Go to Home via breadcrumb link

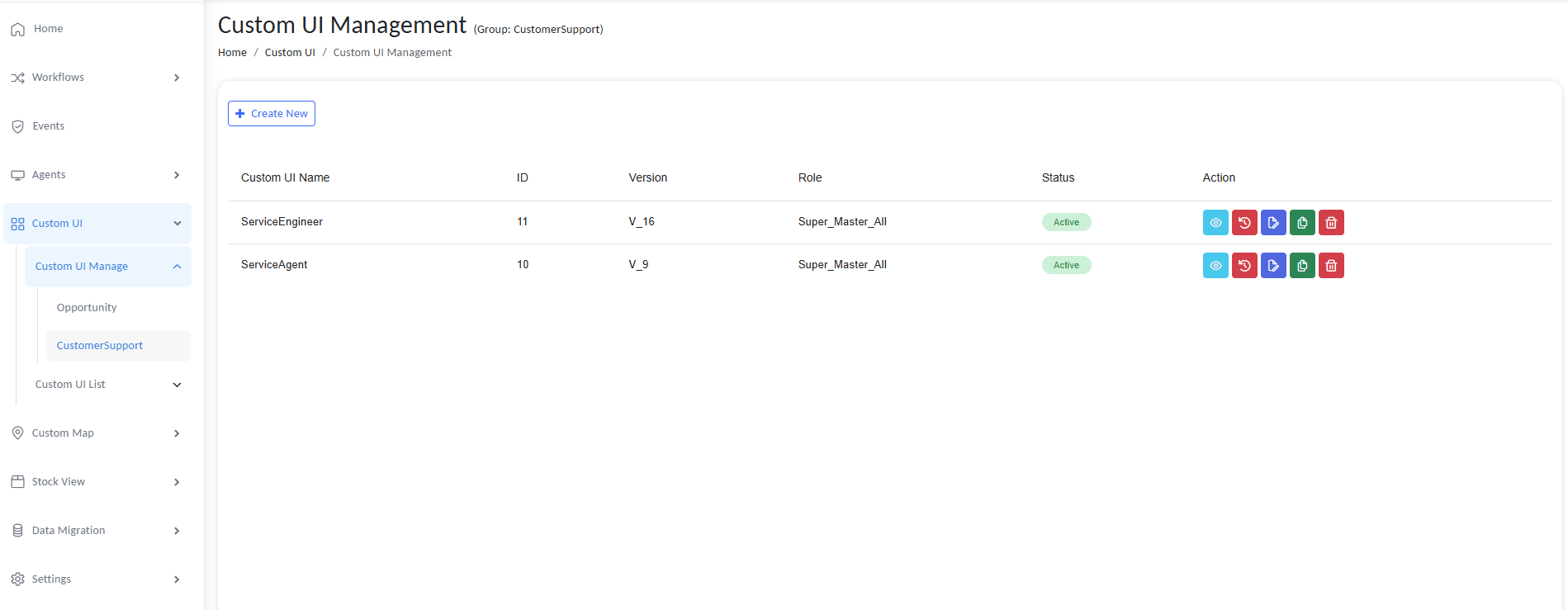232,53
